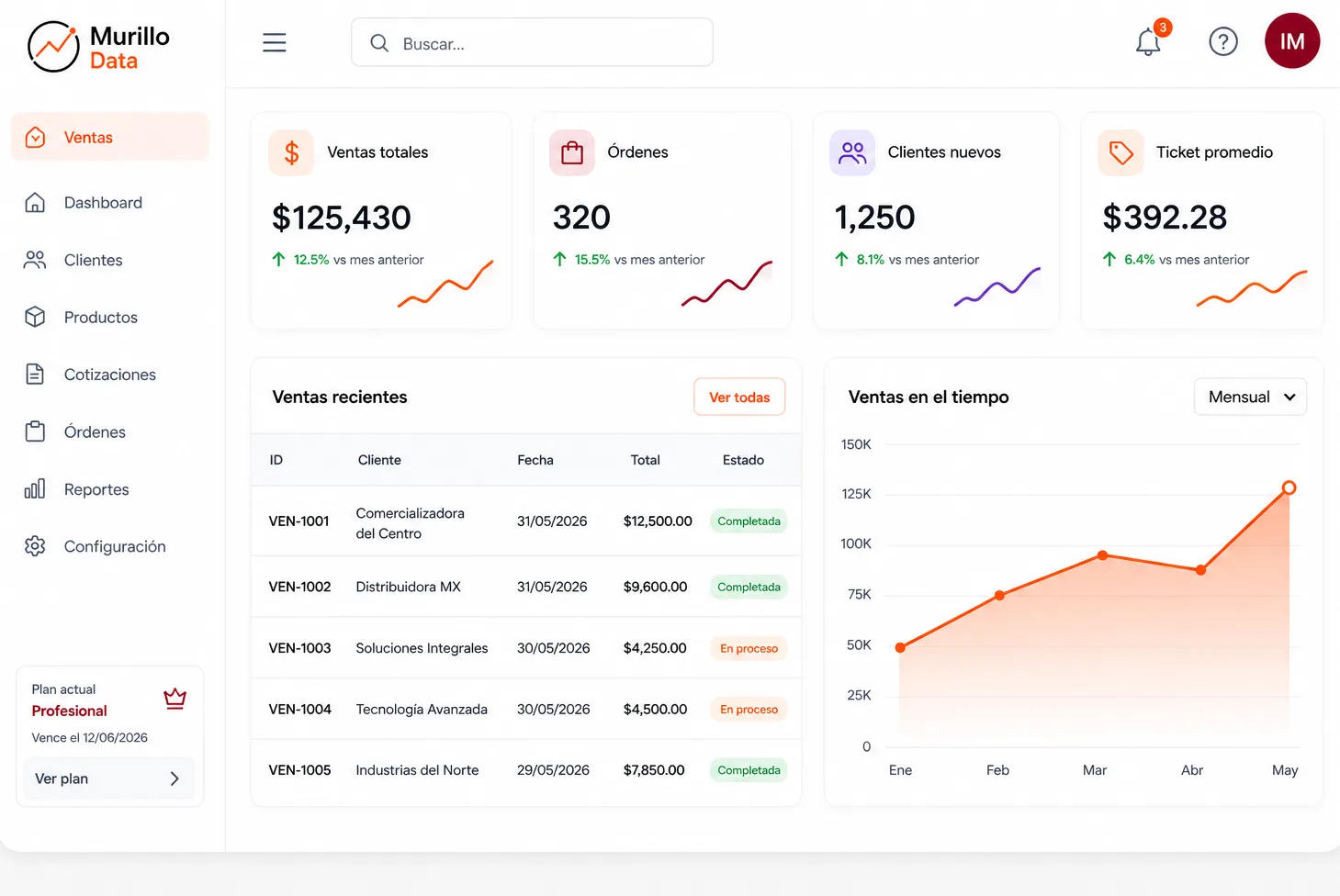Click the magnifier icon in search box
The image size is (1340, 896).
[379, 43]
